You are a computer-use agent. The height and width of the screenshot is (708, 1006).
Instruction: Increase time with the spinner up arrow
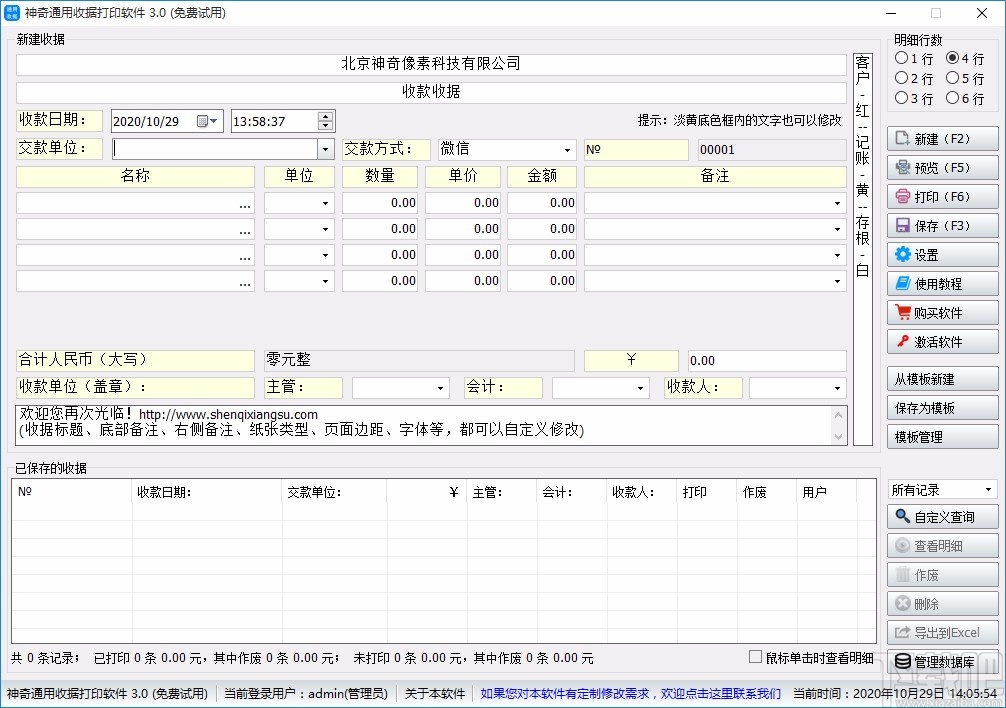pos(323,116)
